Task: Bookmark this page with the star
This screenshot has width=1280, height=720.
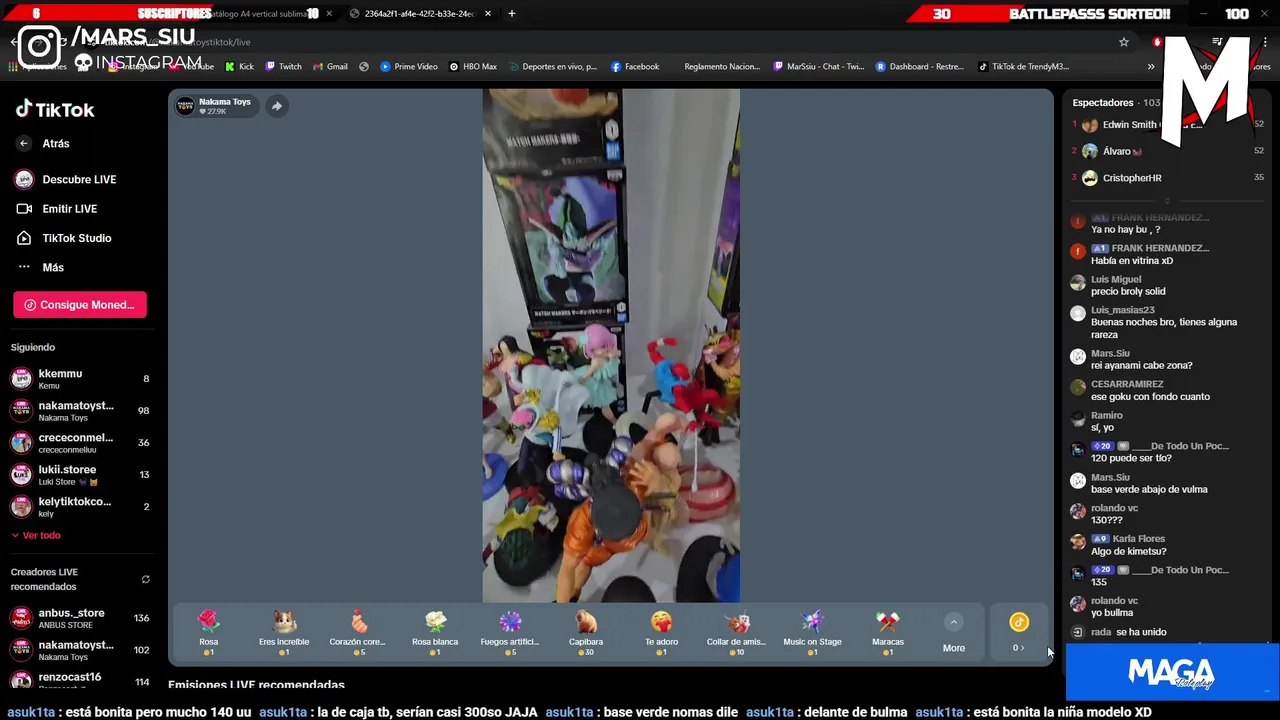Action: 1124,42
